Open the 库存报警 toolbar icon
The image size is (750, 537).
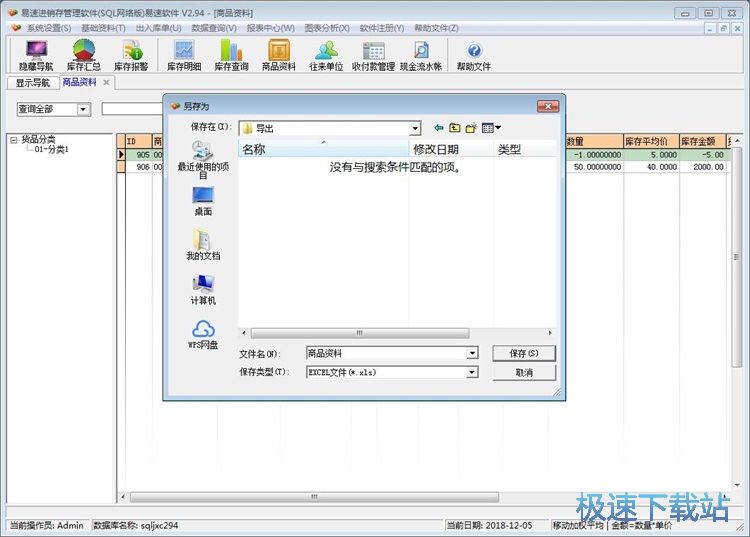[131, 55]
